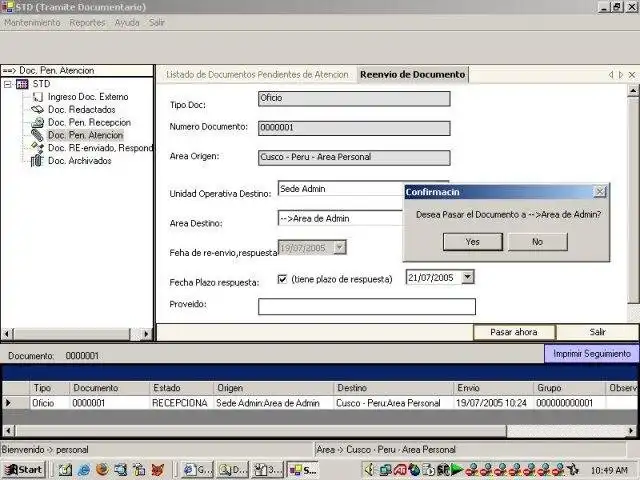Viewport: 640px width, 480px height.
Task: Close the document tab panel X
Action: (632, 75)
